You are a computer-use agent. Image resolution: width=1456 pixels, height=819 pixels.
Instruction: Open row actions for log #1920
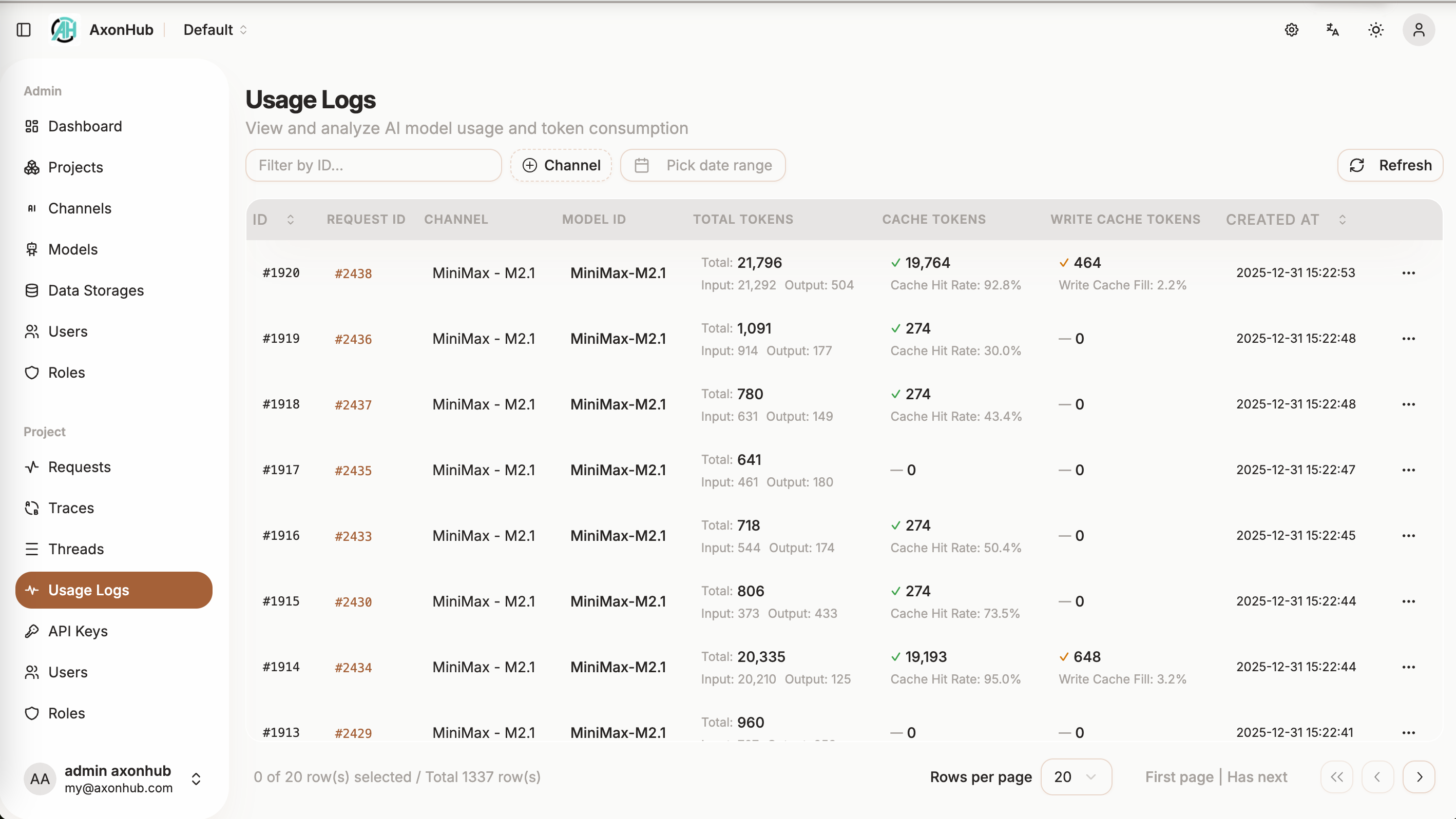point(1409,273)
